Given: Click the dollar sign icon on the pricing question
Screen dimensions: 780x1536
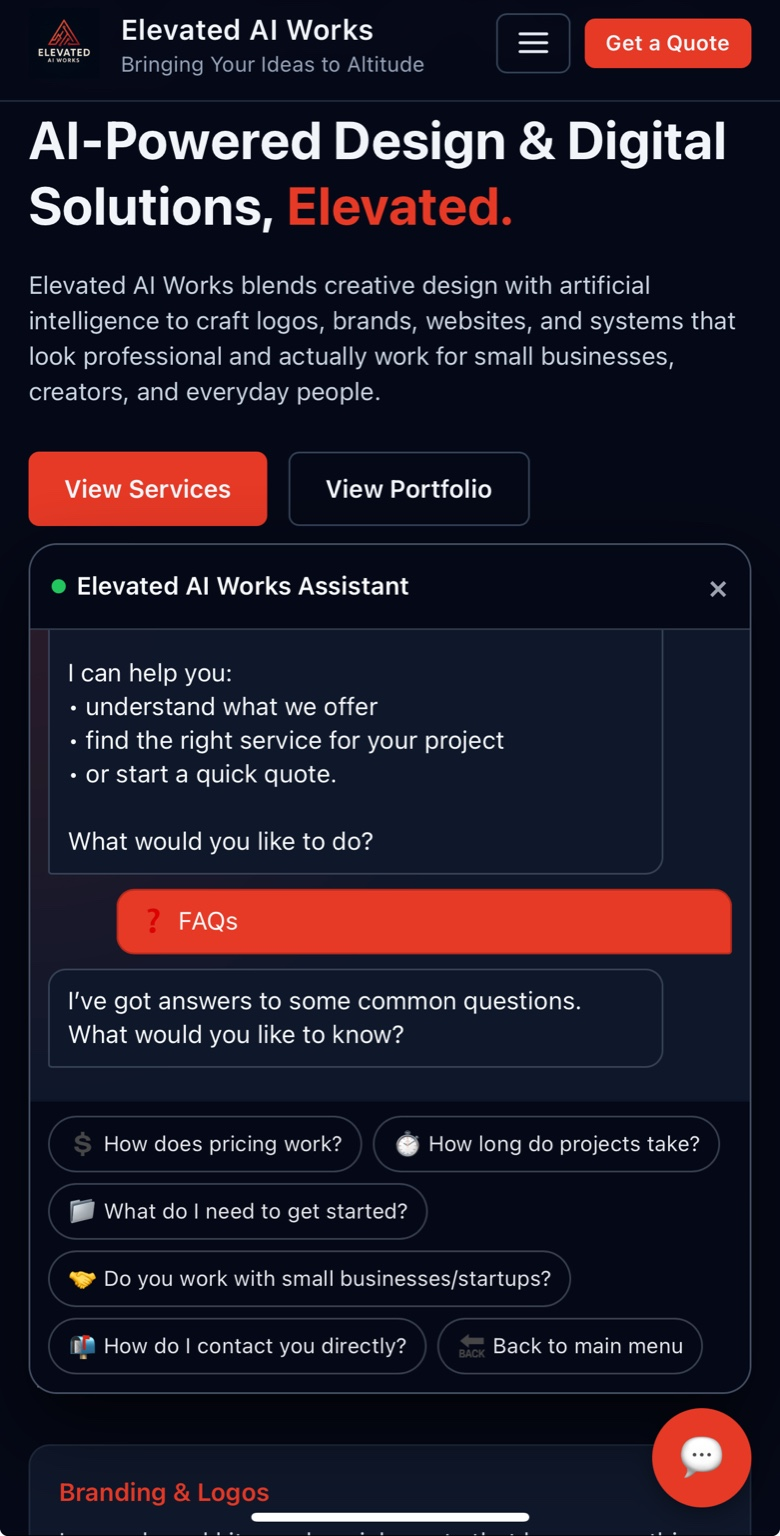Looking at the screenshot, I should tap(81, 1144).
